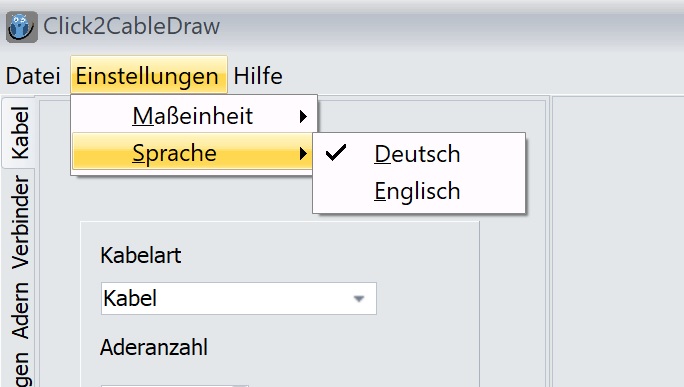Click the Click2CableDraw window title
684x387 pixels.
coord(131,26)
